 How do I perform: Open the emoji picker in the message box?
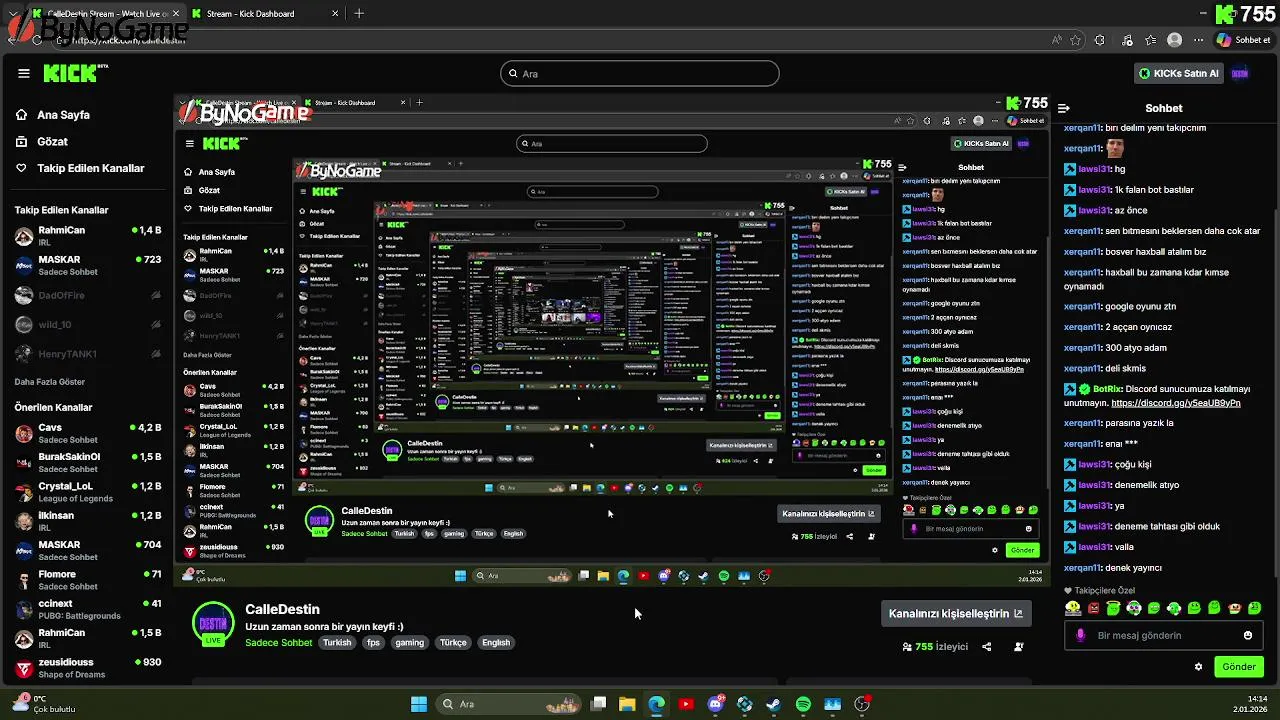[x=1248, y=635]
